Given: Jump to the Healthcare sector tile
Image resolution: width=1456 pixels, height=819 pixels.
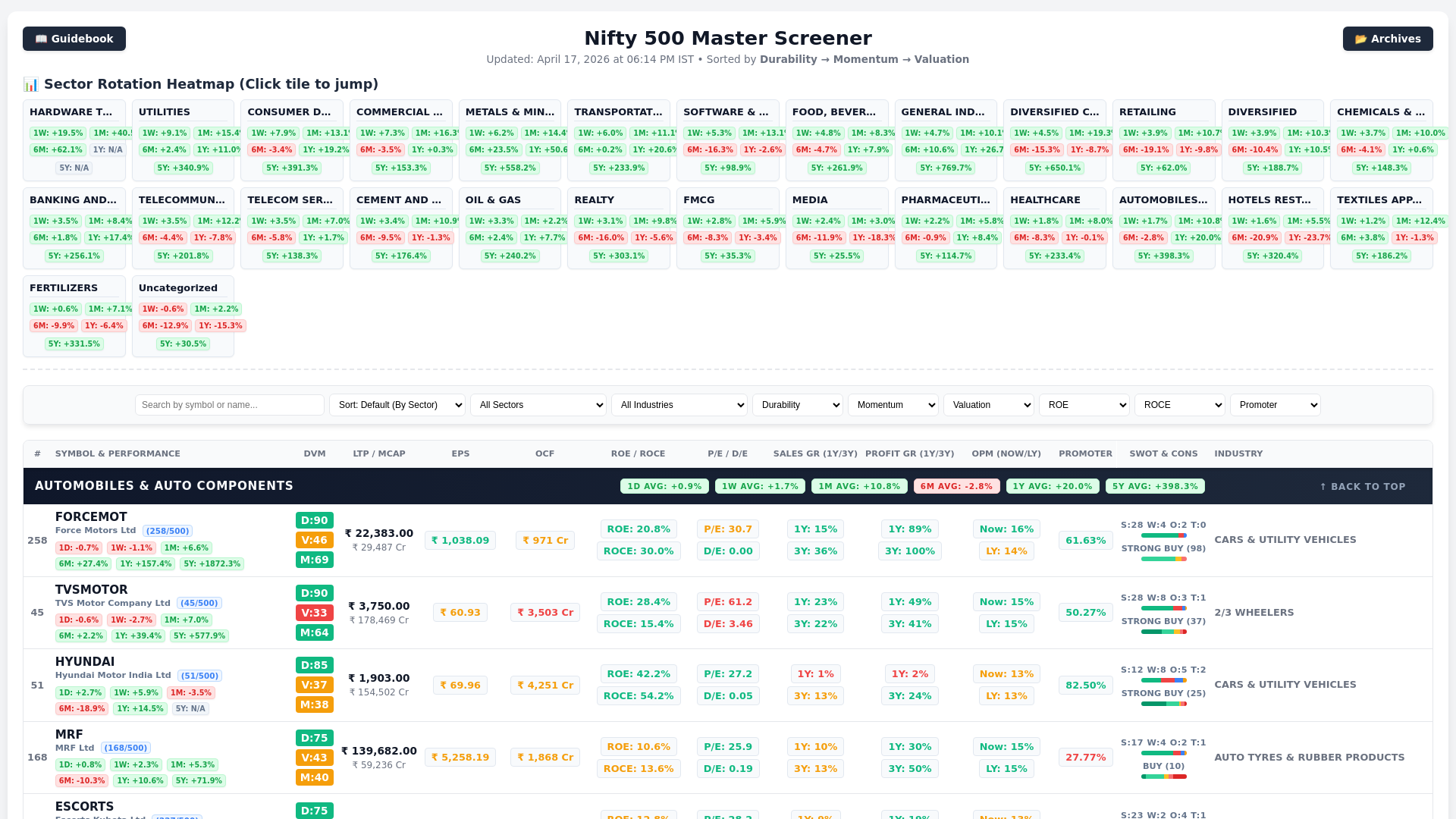Looking at the screenshot, I should click(1055, 228).
